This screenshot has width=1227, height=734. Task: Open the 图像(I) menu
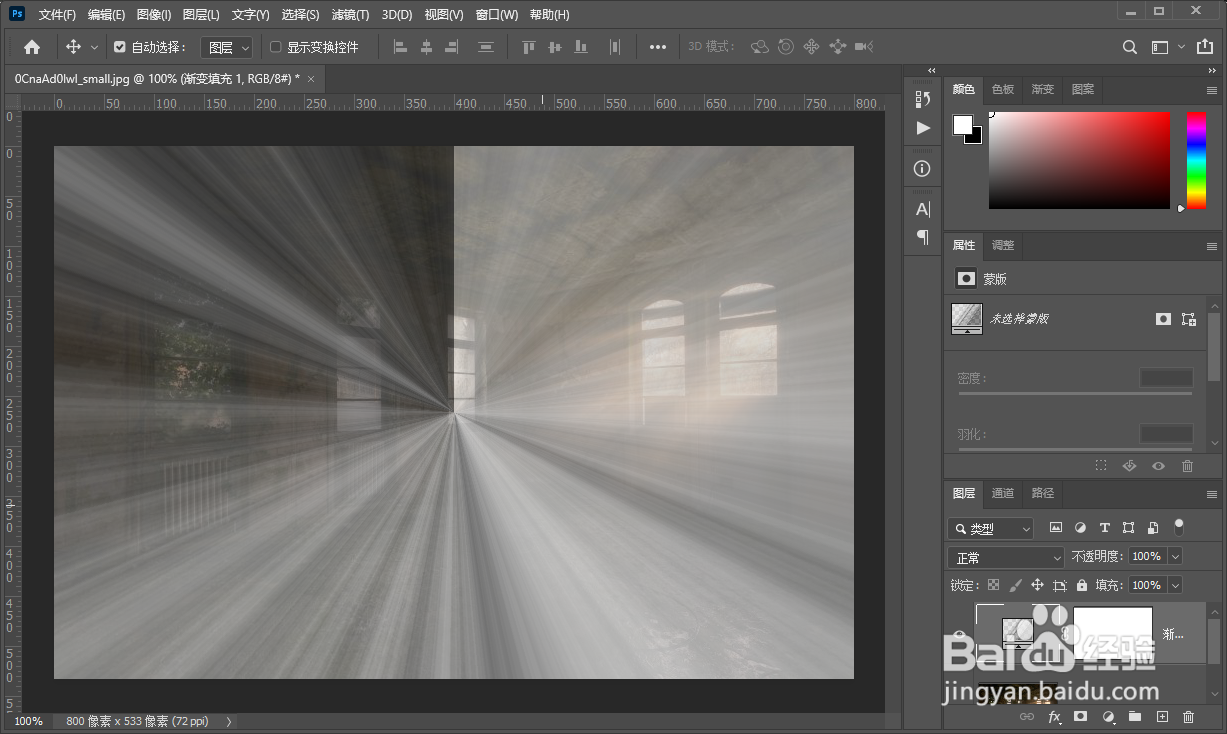pyautogui.click(x=154, y=15)
